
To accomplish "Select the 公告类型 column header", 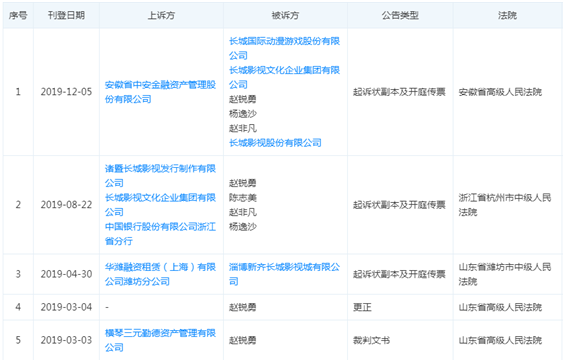I will coord(400,15).
